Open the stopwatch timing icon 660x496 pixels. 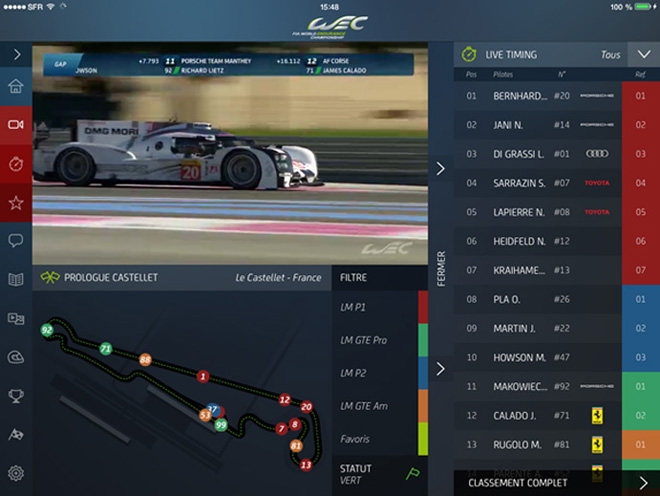pyautogui.click(x=16, y=163)
